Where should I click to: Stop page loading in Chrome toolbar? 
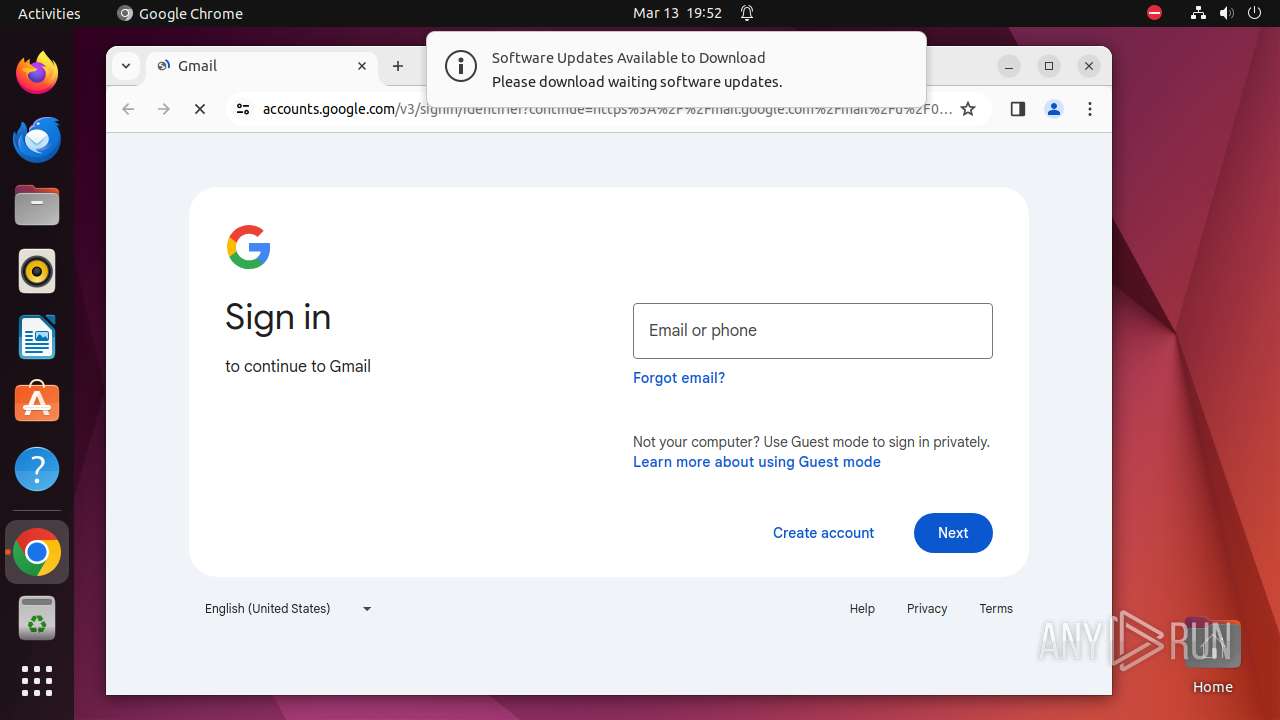click(200, 109)
